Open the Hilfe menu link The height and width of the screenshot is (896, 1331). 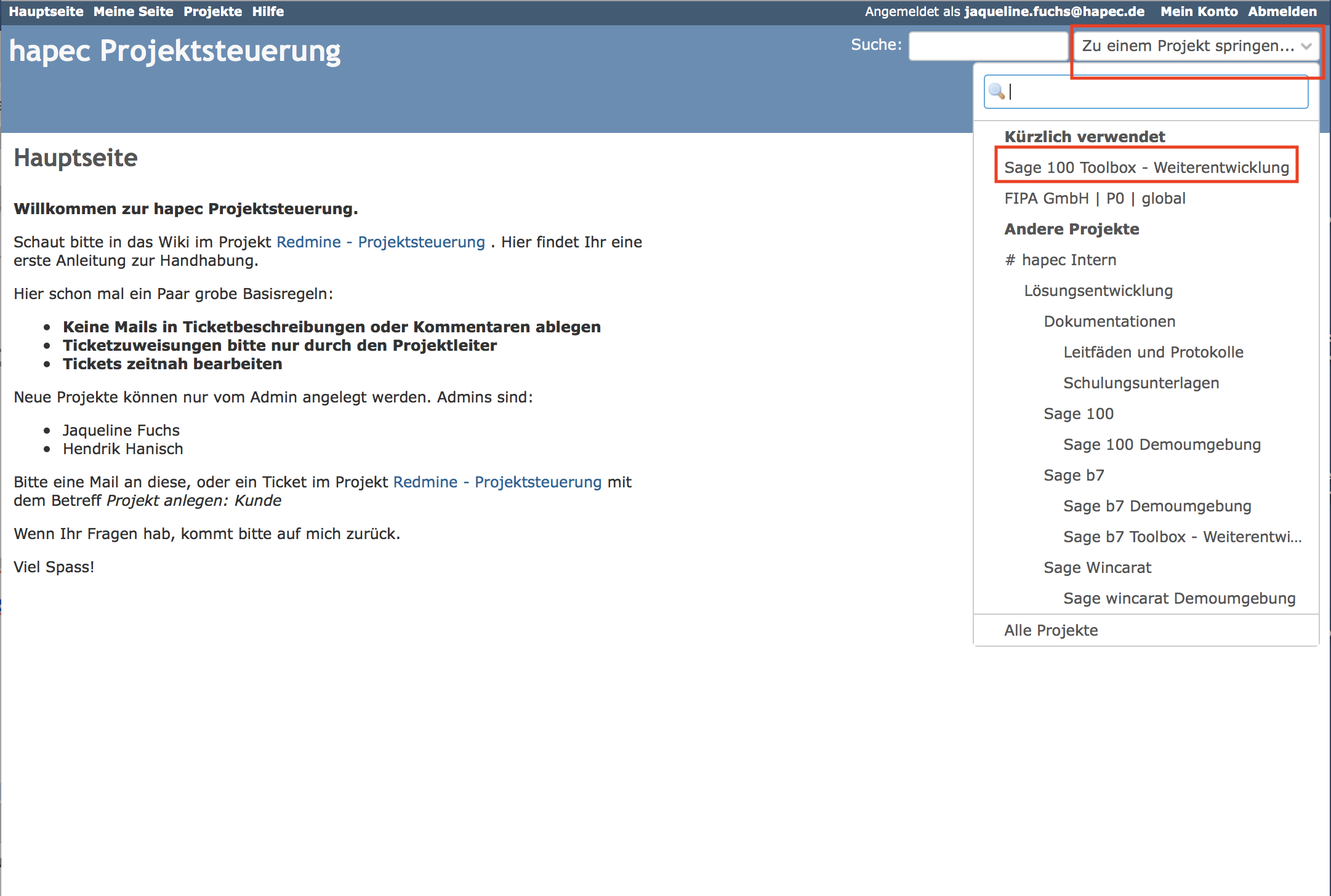click(x=268, y=12)
